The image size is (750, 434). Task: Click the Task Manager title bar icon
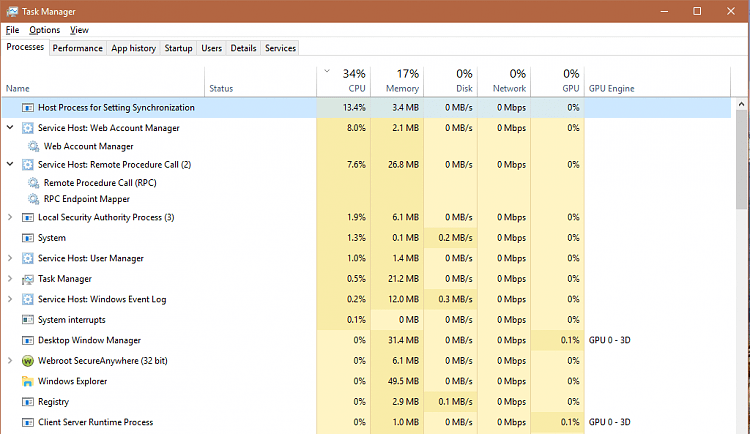point(12,11)
